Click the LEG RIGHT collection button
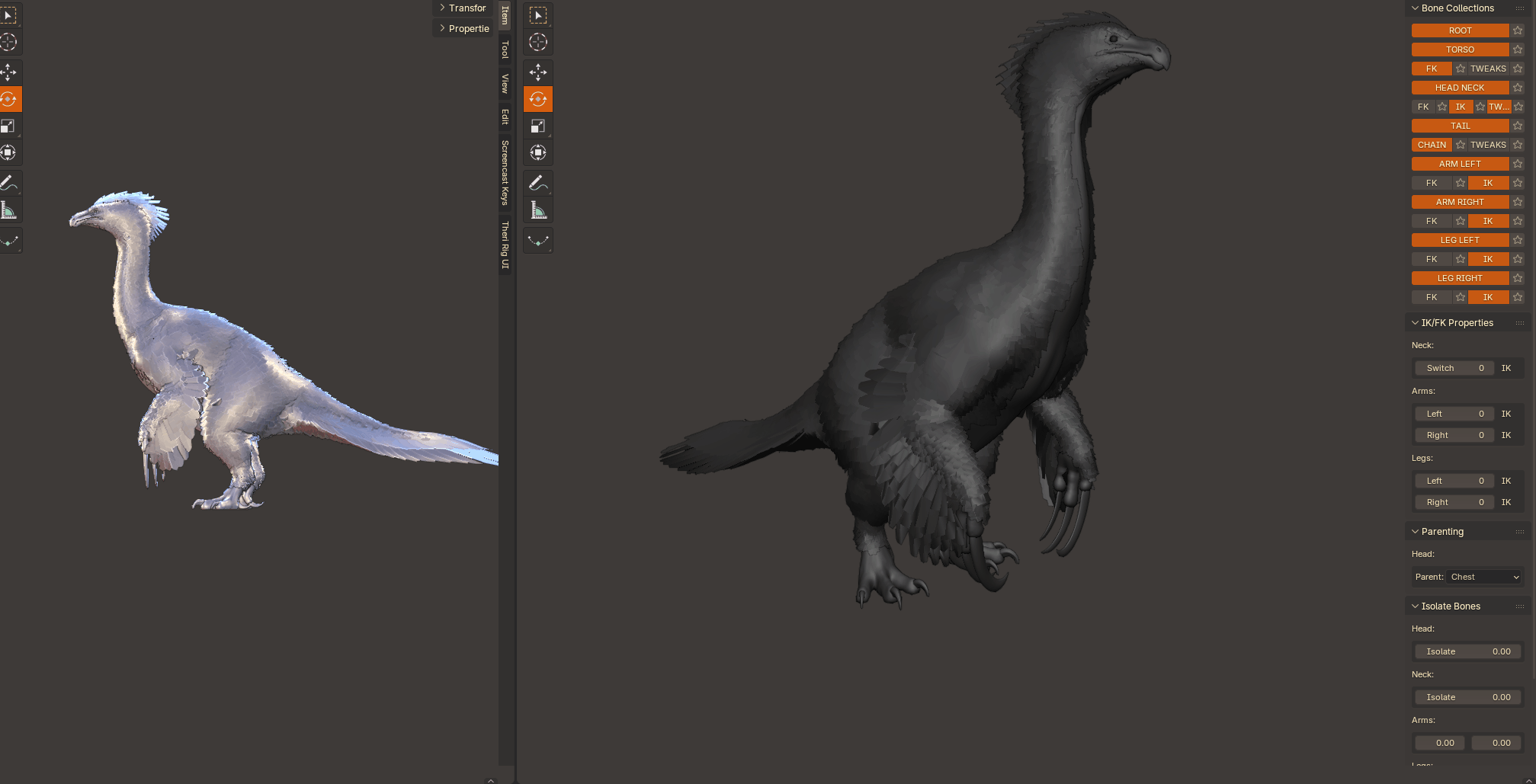 point(1459,278)
